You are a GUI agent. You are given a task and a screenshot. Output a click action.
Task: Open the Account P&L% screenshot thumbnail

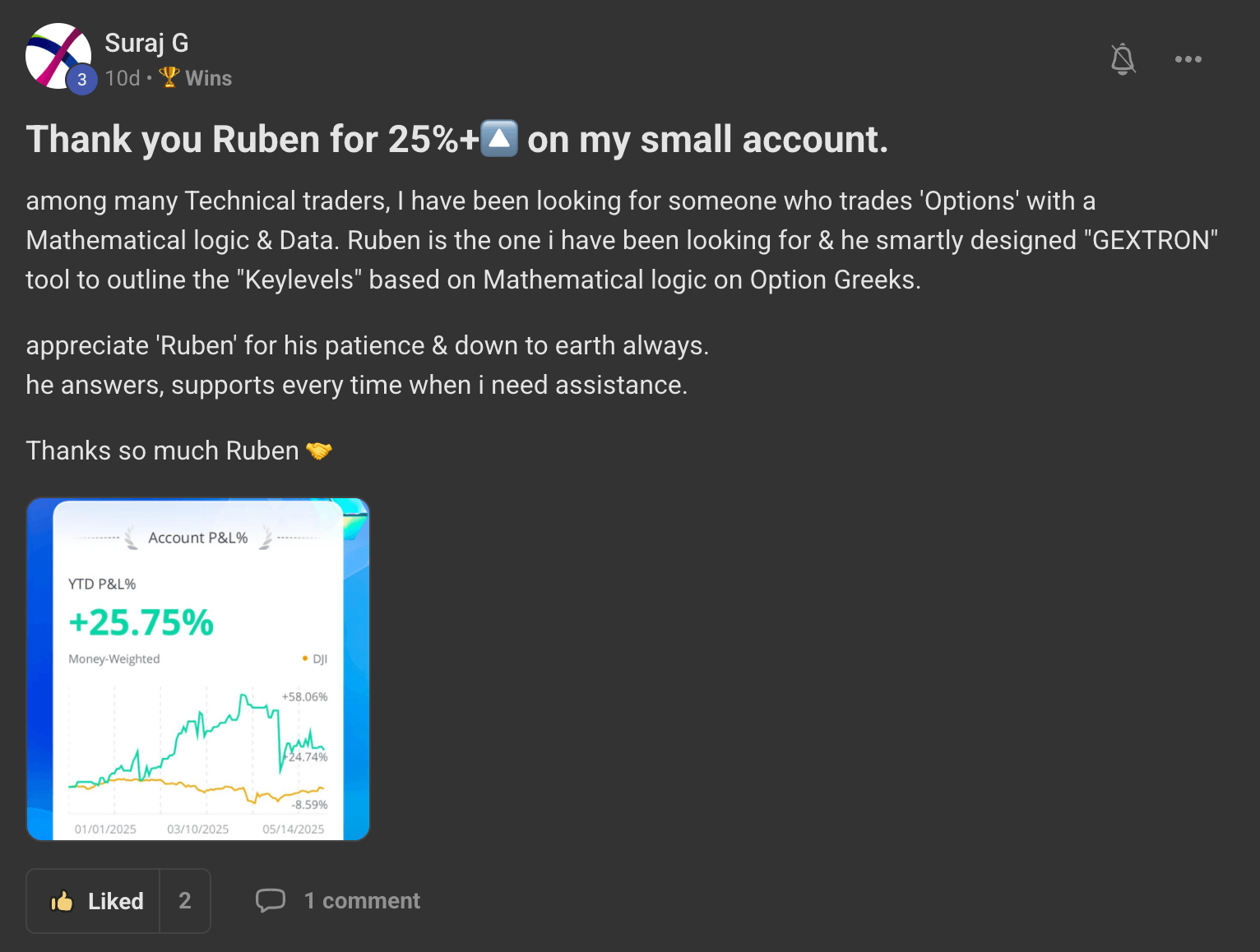[x=198, y=669]
